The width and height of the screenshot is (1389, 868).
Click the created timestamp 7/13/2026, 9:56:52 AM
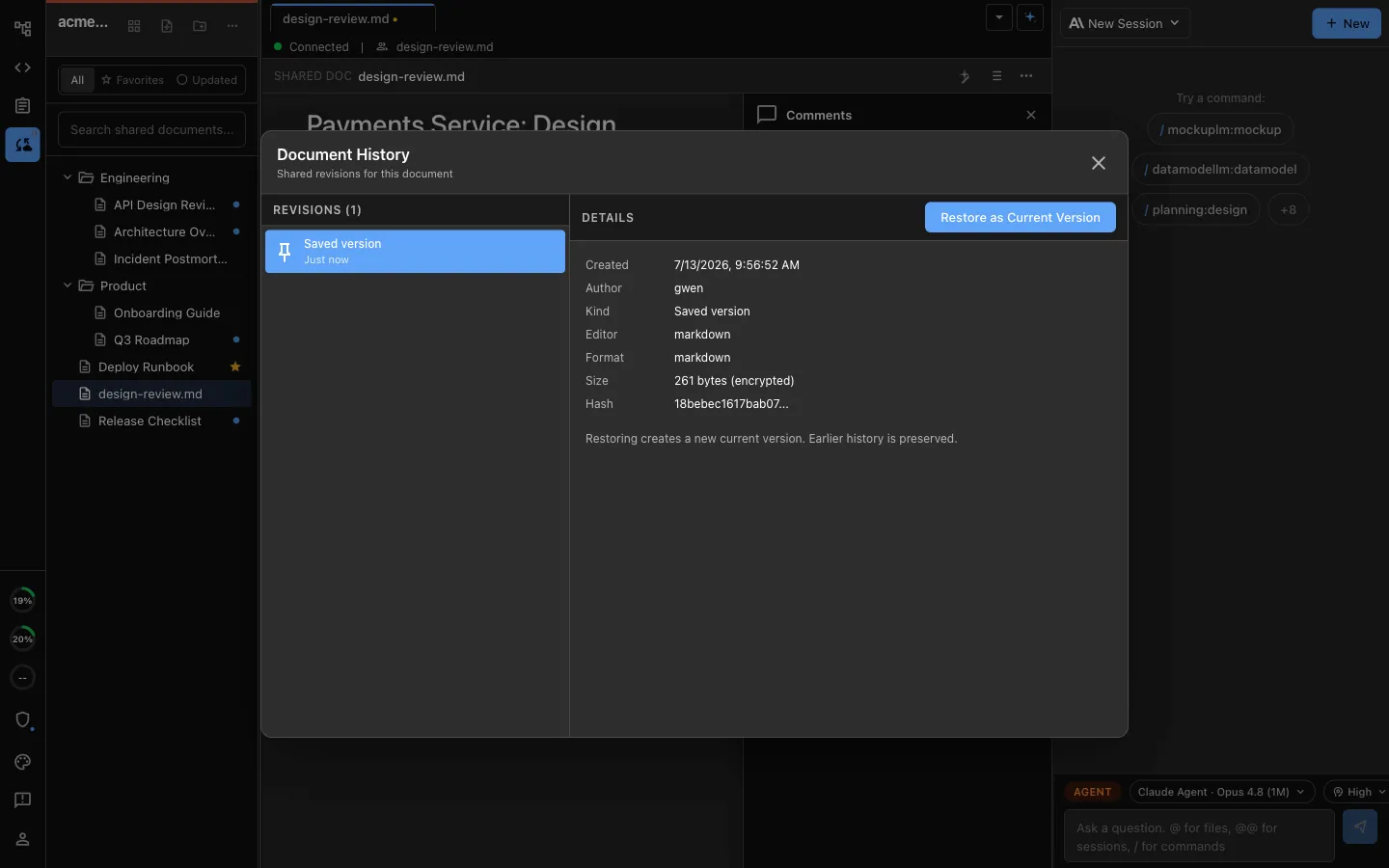[x=737, y=265]
